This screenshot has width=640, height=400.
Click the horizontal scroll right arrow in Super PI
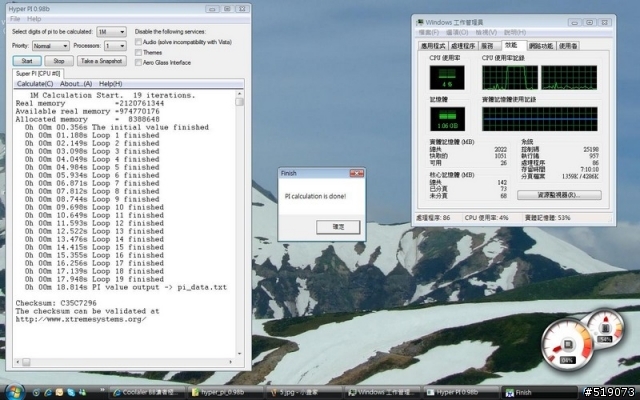pos(231,362)
